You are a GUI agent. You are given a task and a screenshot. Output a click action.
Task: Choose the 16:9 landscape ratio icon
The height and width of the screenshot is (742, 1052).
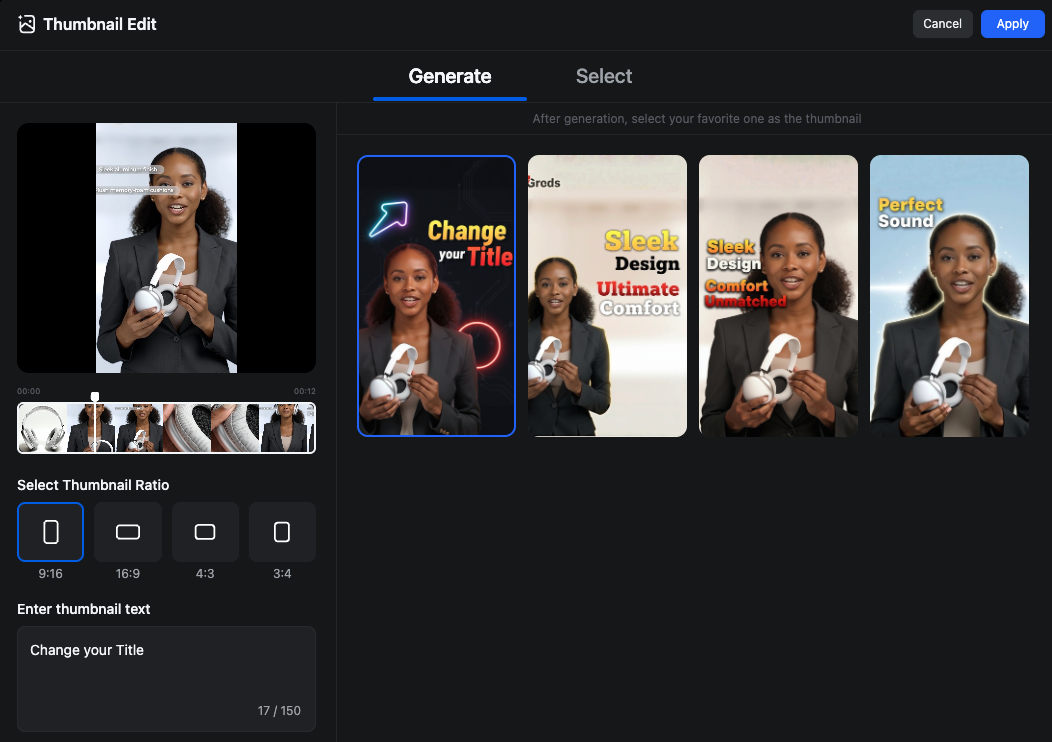point(128,532)
